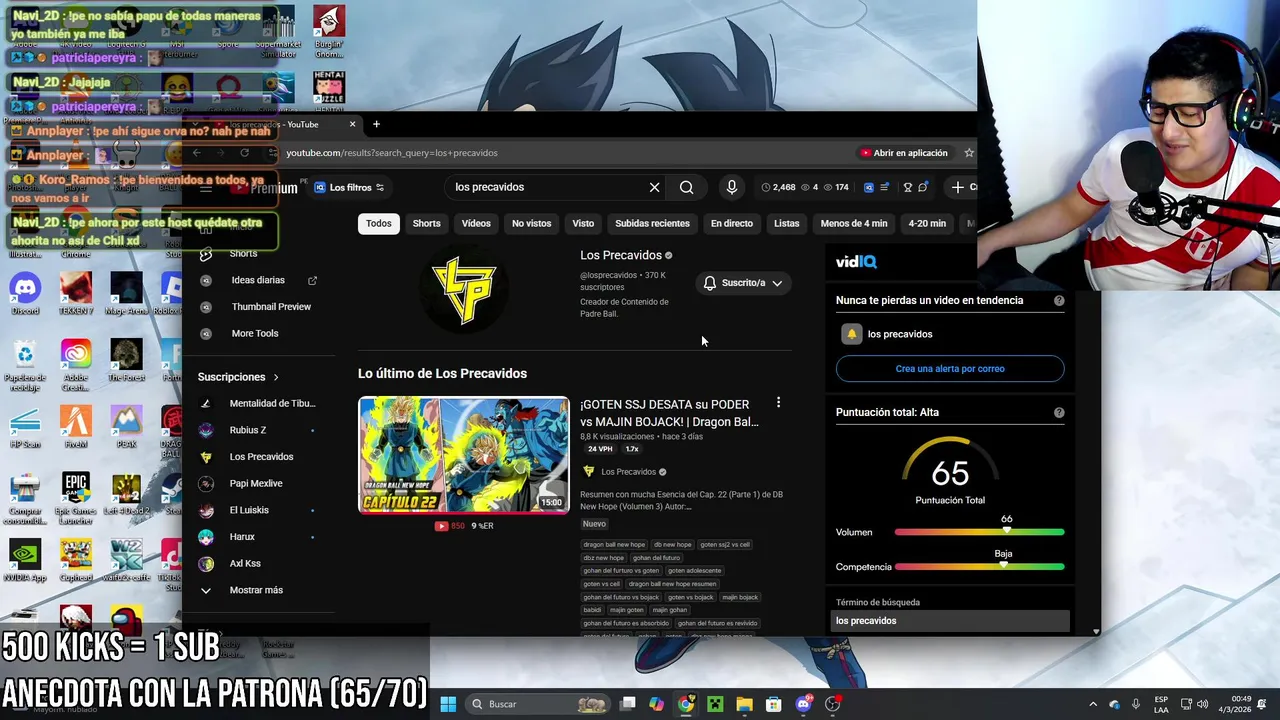Open Goten SSJ video thumbnail
This screenshot has height=720, width=1280.
tap(464, 455)
